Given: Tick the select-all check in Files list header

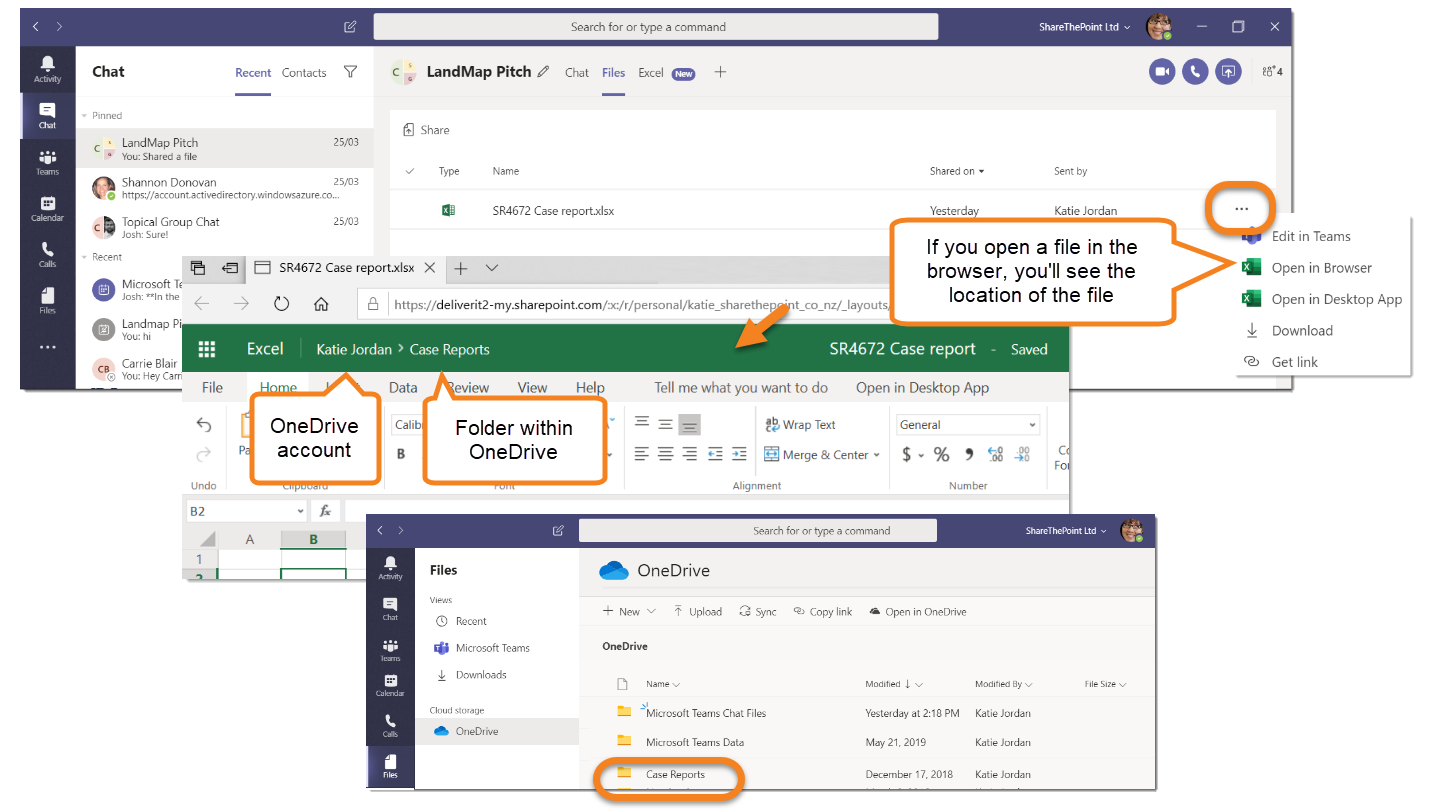Looking at the screenshot, I should tap(409, 171).
